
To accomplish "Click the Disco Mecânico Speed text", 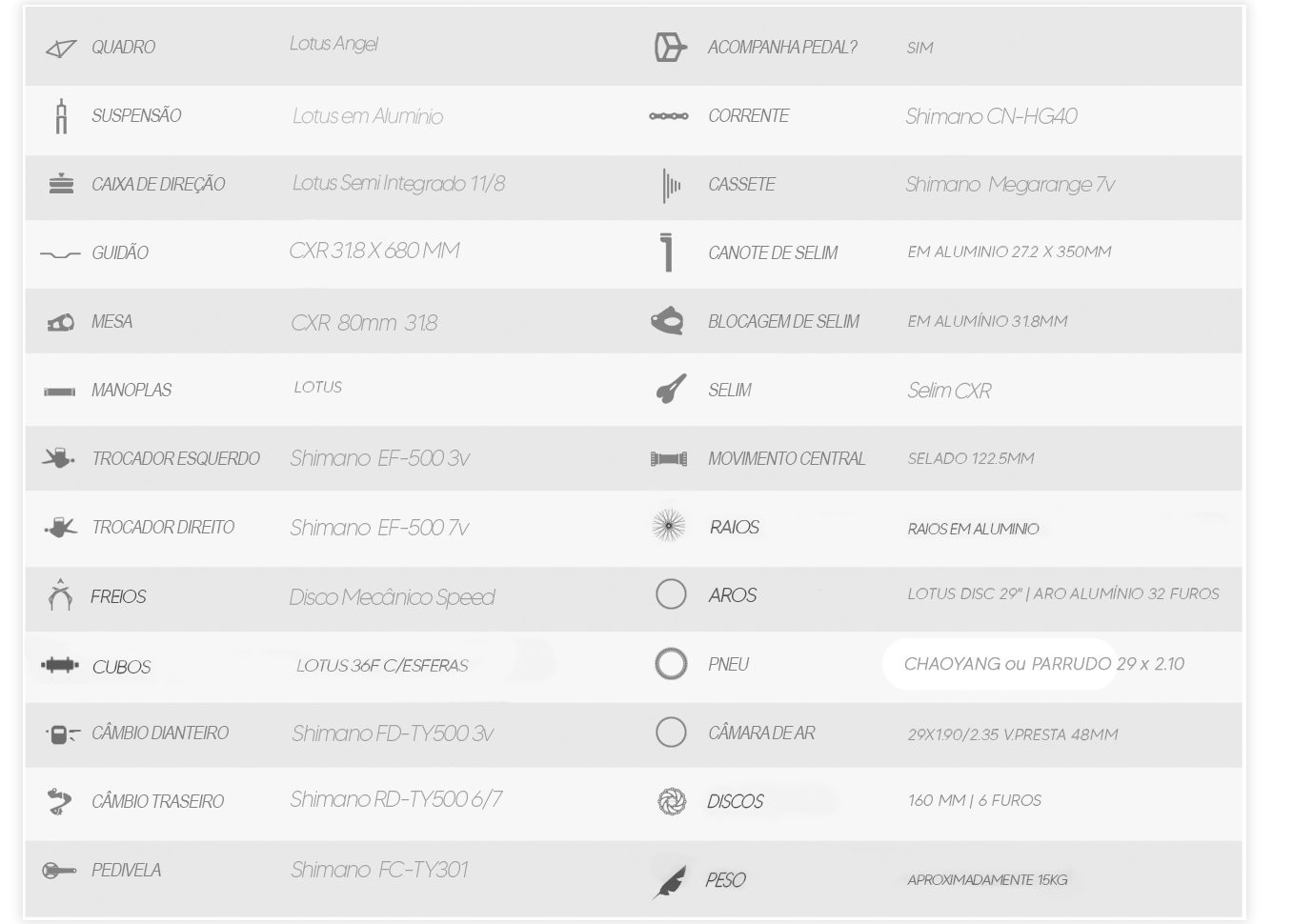I will click(392, 597).
